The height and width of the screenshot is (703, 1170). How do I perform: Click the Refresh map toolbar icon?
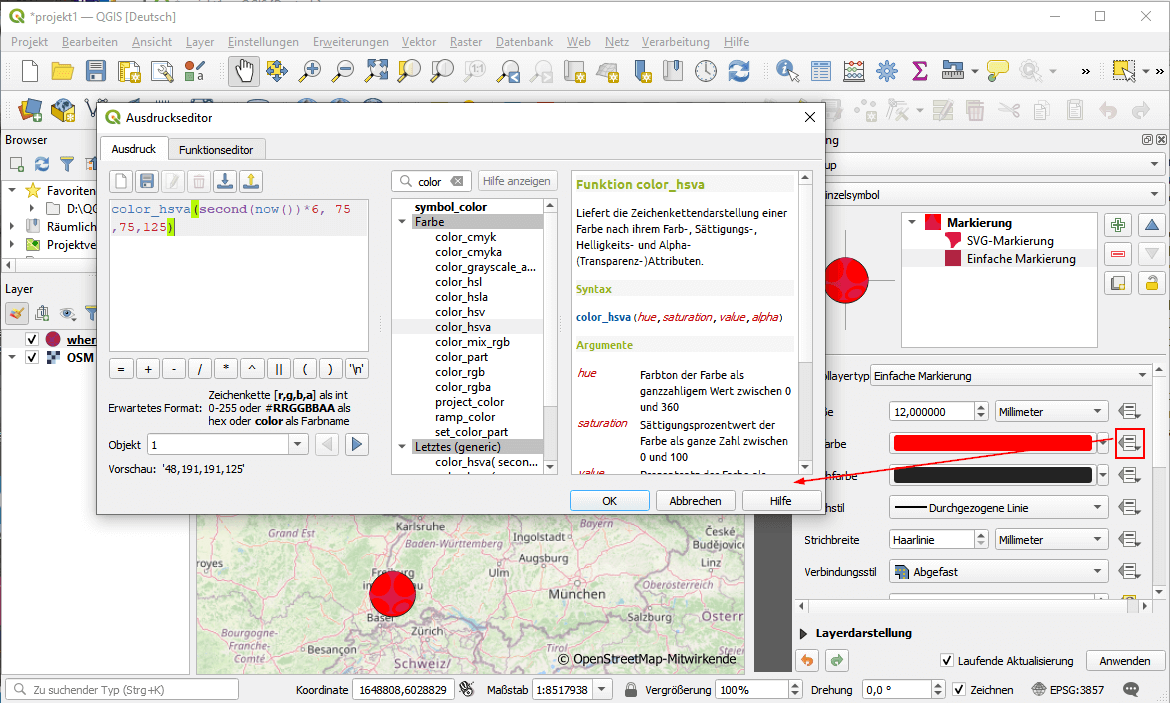pos(739,71)
